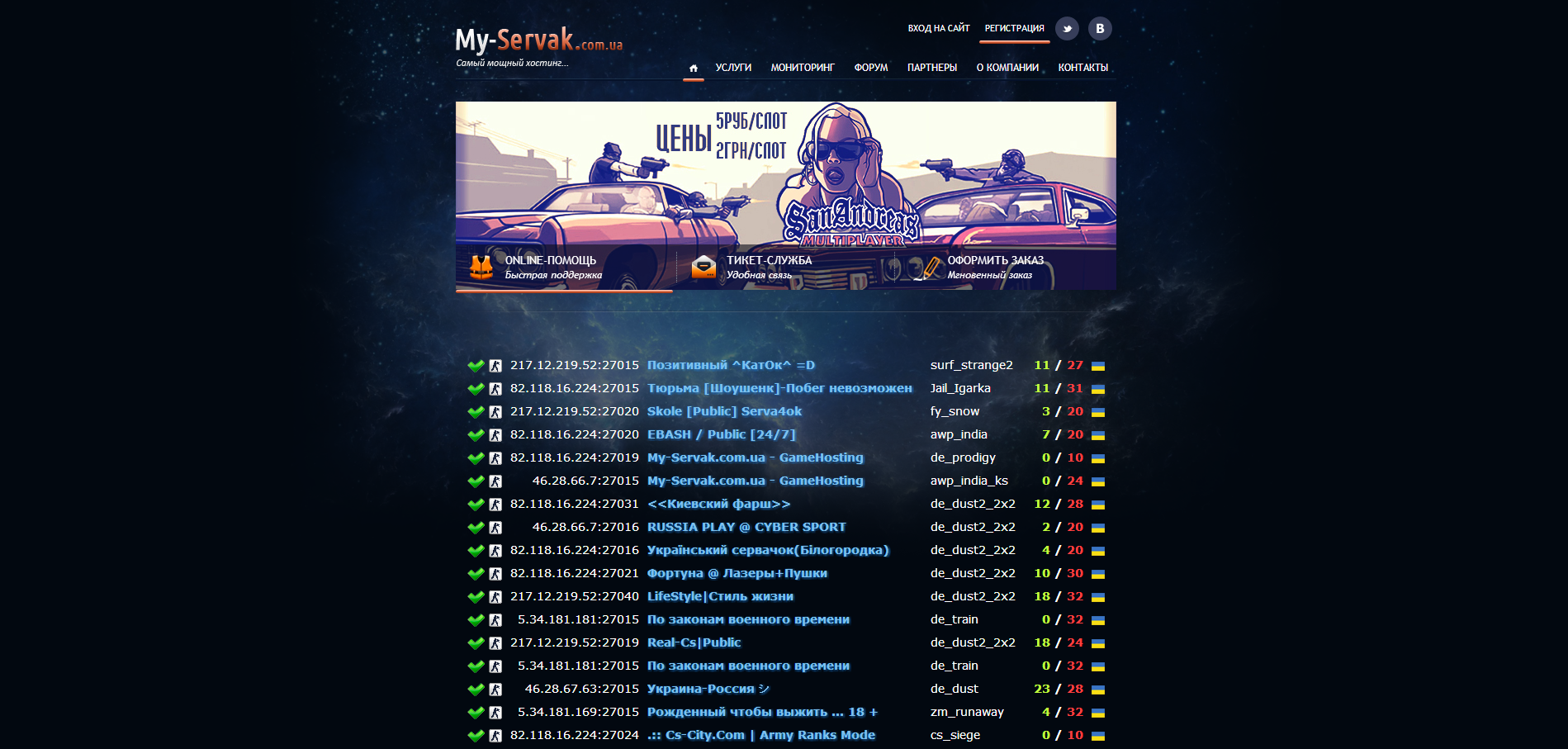The height and width of the screenshot is (749, 1568).
Task: Click Ukraine flag in zm_runaway row
Action: (x=1098, y=713)
